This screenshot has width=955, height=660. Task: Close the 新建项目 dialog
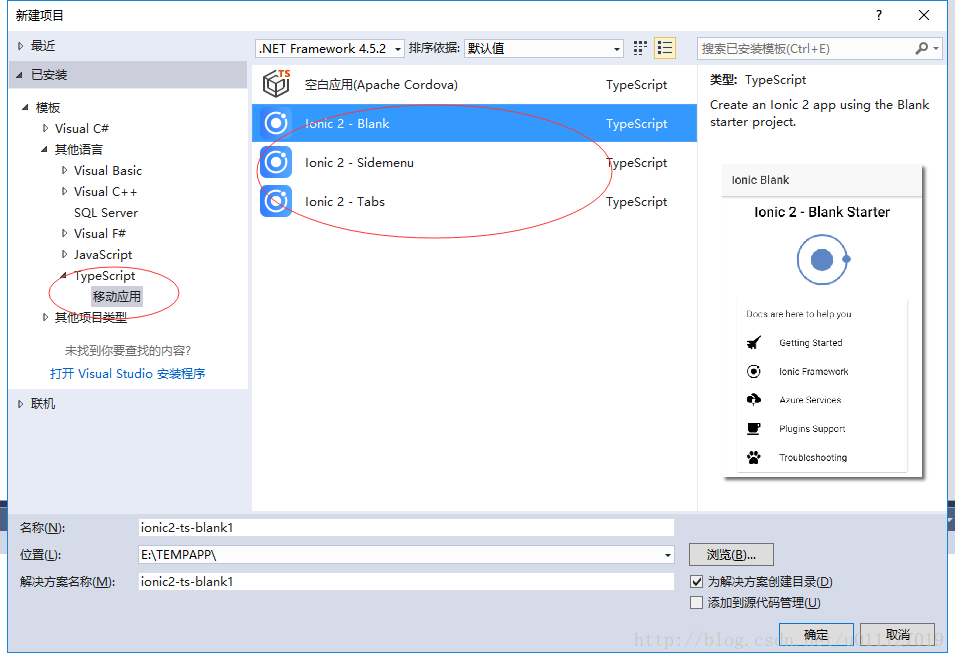923,15
